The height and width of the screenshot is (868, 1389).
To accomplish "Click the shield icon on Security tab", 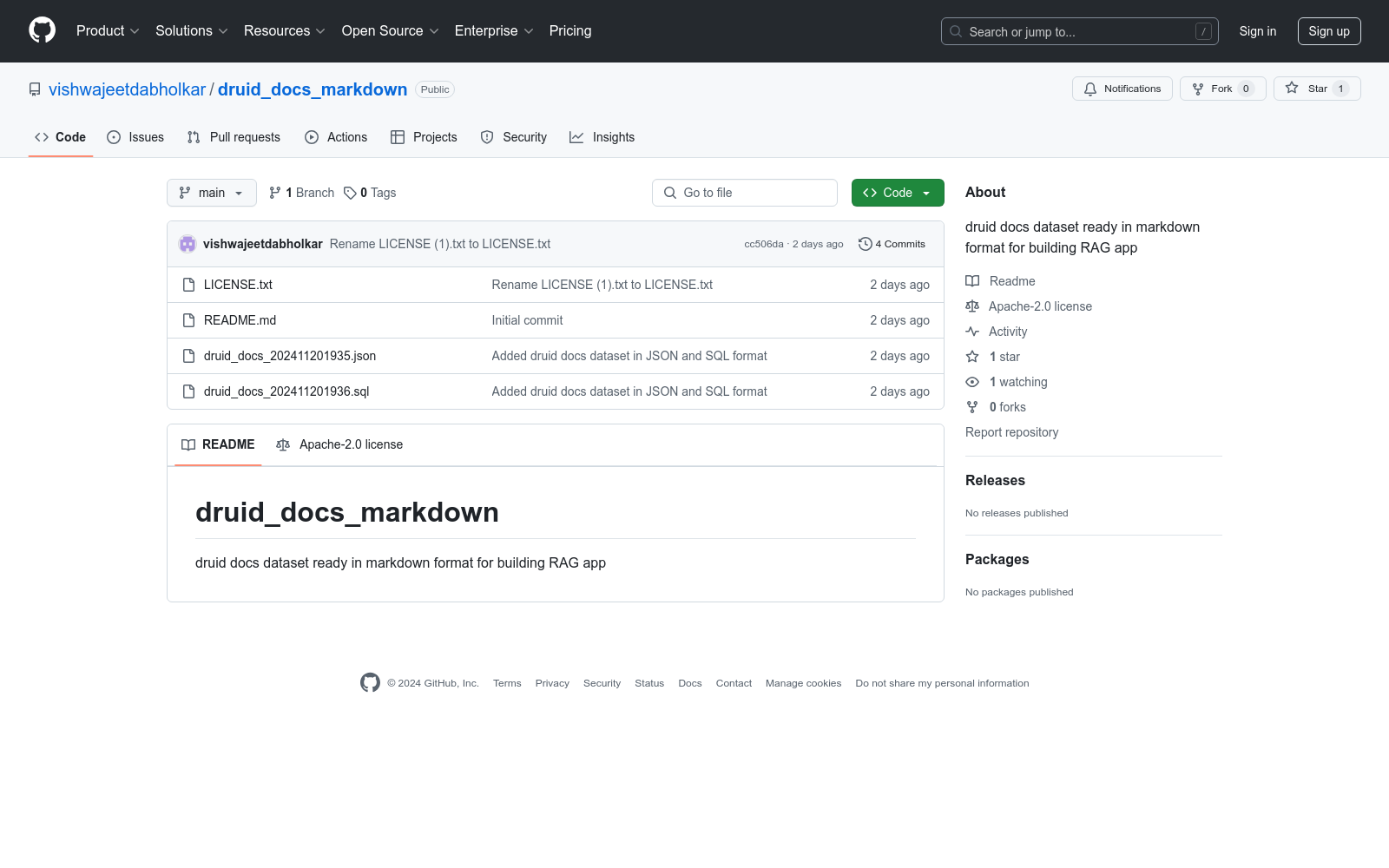I will [x=487, y=137].
